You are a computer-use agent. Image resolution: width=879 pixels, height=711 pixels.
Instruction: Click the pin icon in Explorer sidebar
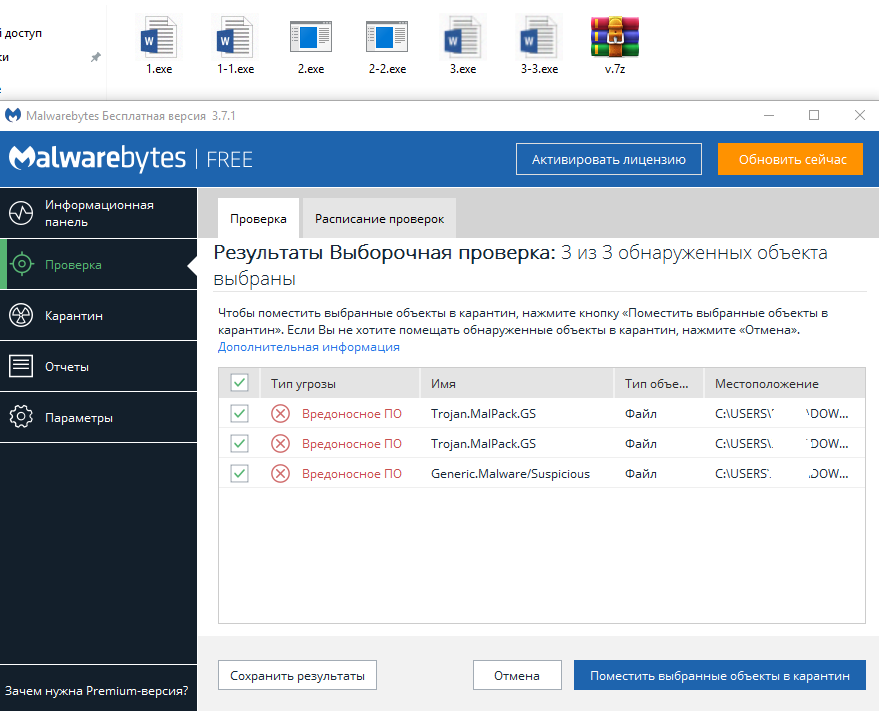pos(96,57)
